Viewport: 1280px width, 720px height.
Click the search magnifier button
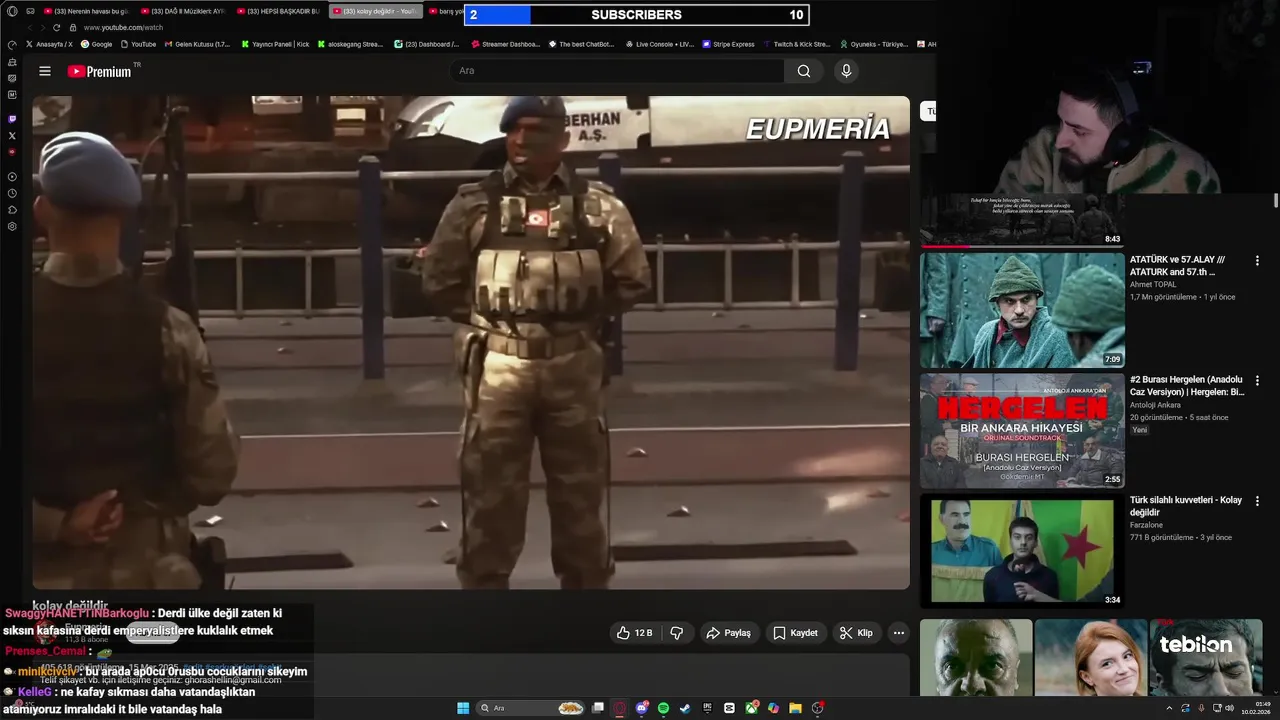[804, 71]
